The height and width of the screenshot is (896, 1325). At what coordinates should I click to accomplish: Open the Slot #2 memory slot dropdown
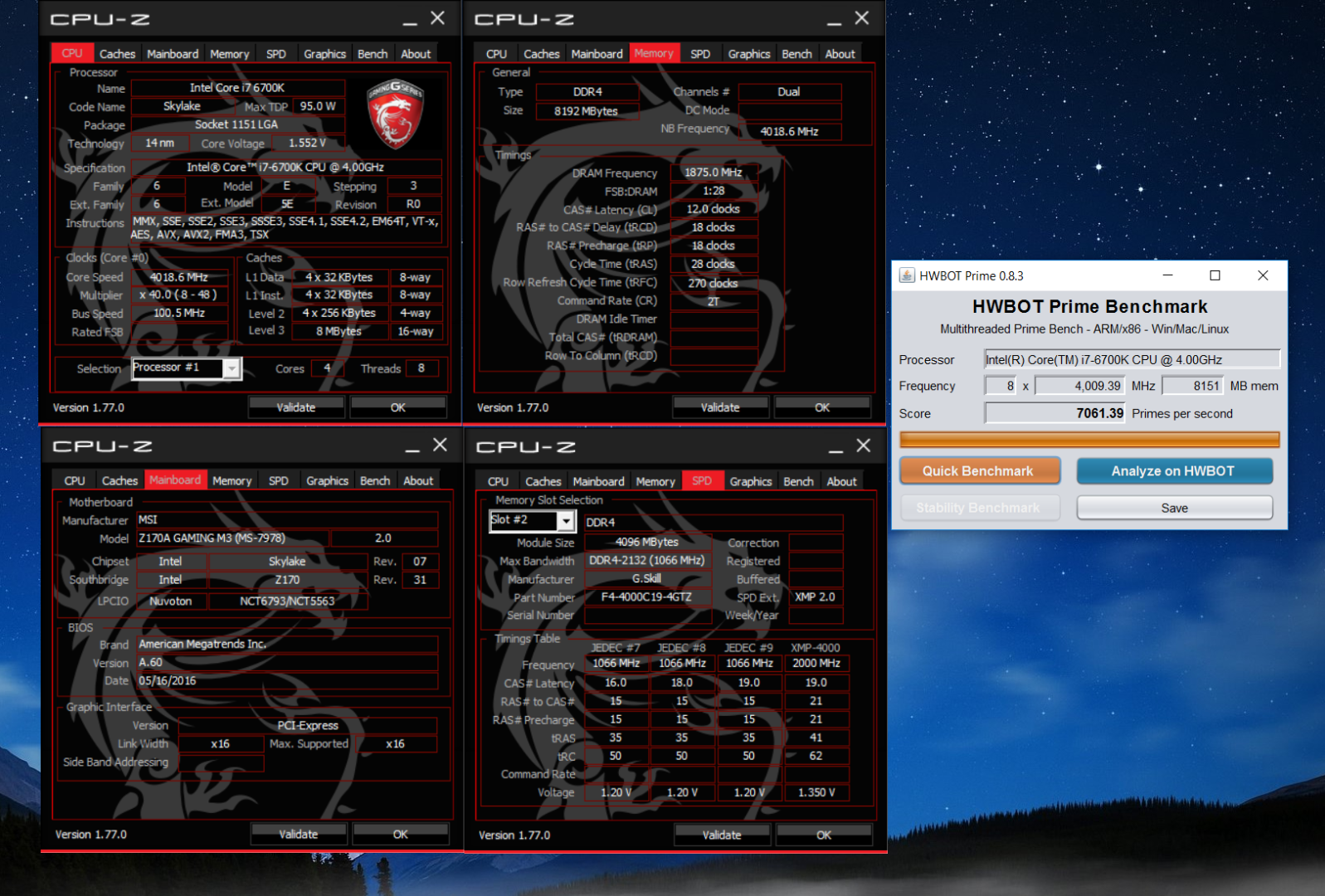[566, 520]
